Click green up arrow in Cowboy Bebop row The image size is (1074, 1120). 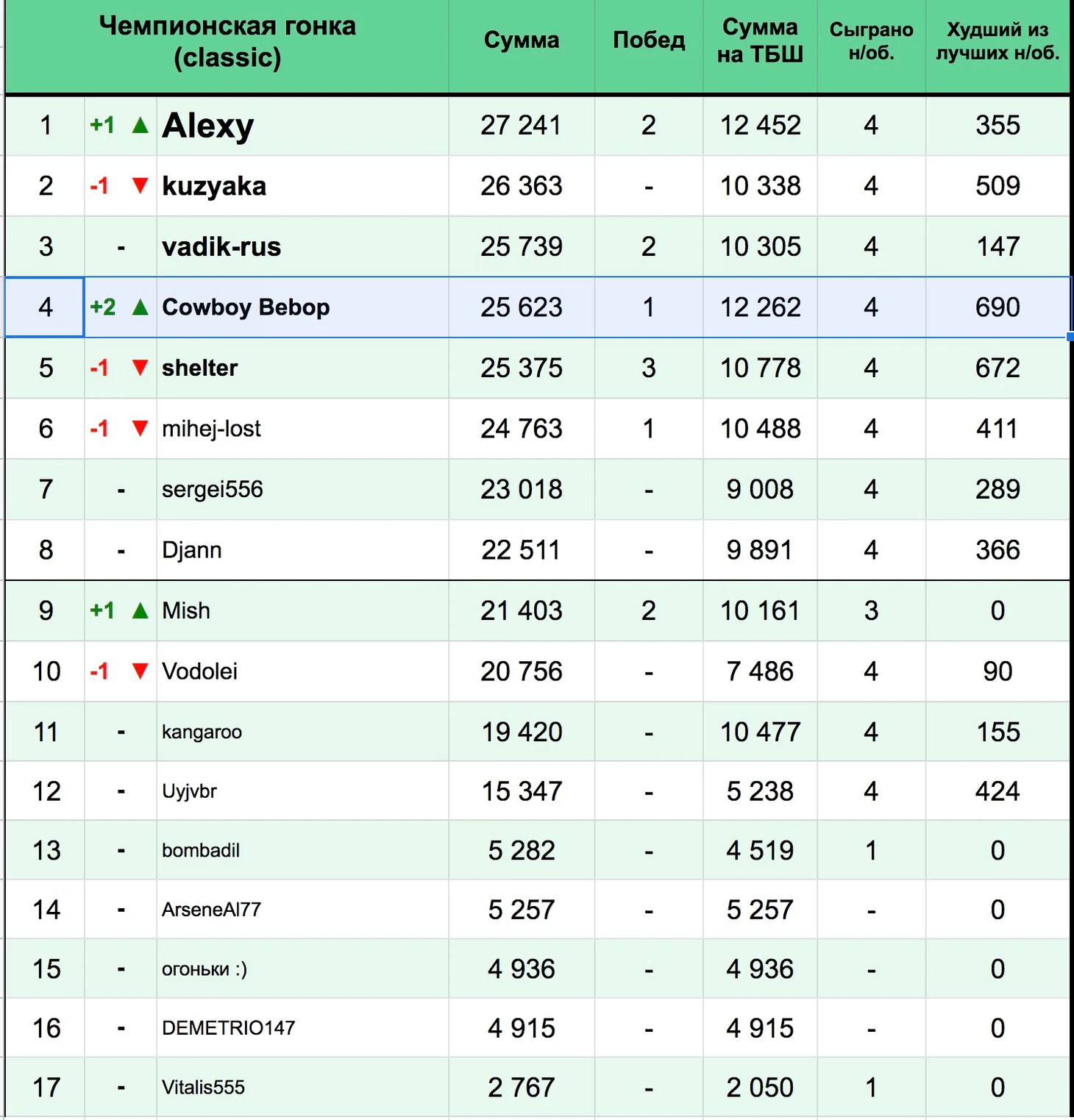[140, 307]
